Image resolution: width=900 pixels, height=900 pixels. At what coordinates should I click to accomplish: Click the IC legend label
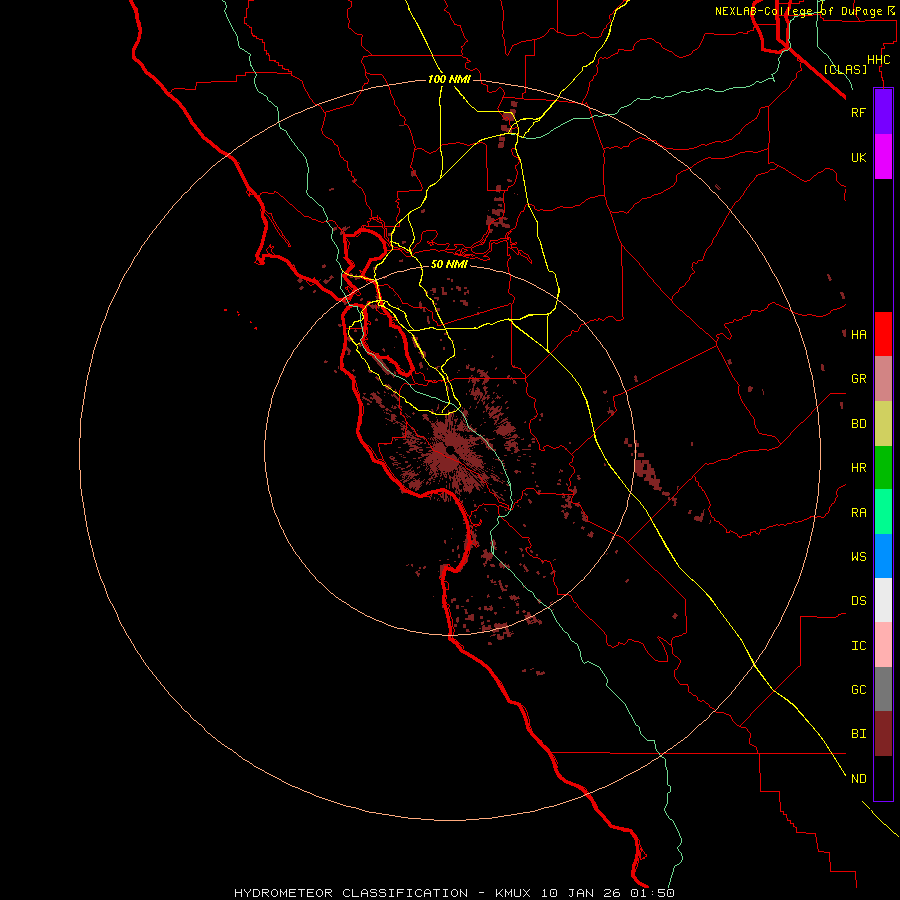click(859, 646)
